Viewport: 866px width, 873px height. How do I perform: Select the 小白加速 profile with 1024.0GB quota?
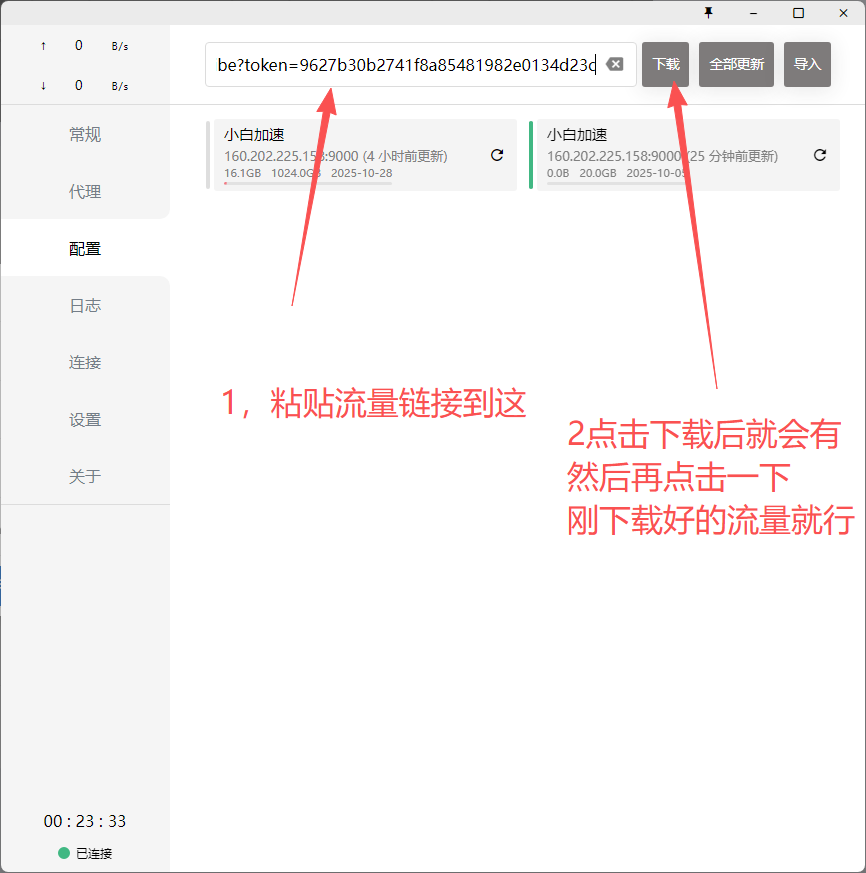[340, 137]
